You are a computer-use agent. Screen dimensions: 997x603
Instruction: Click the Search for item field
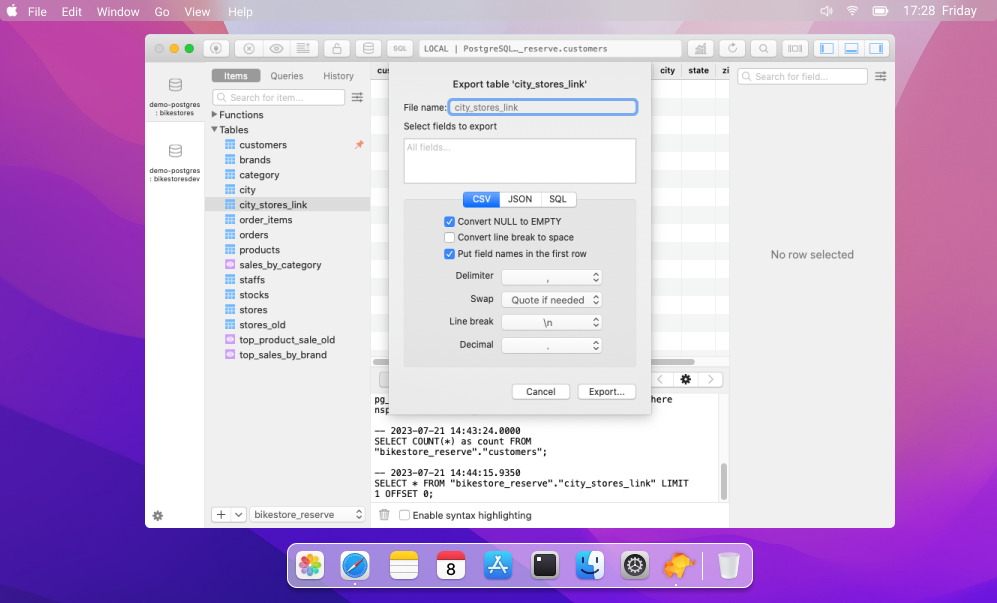pyautogui.click(x=278, y=97)
